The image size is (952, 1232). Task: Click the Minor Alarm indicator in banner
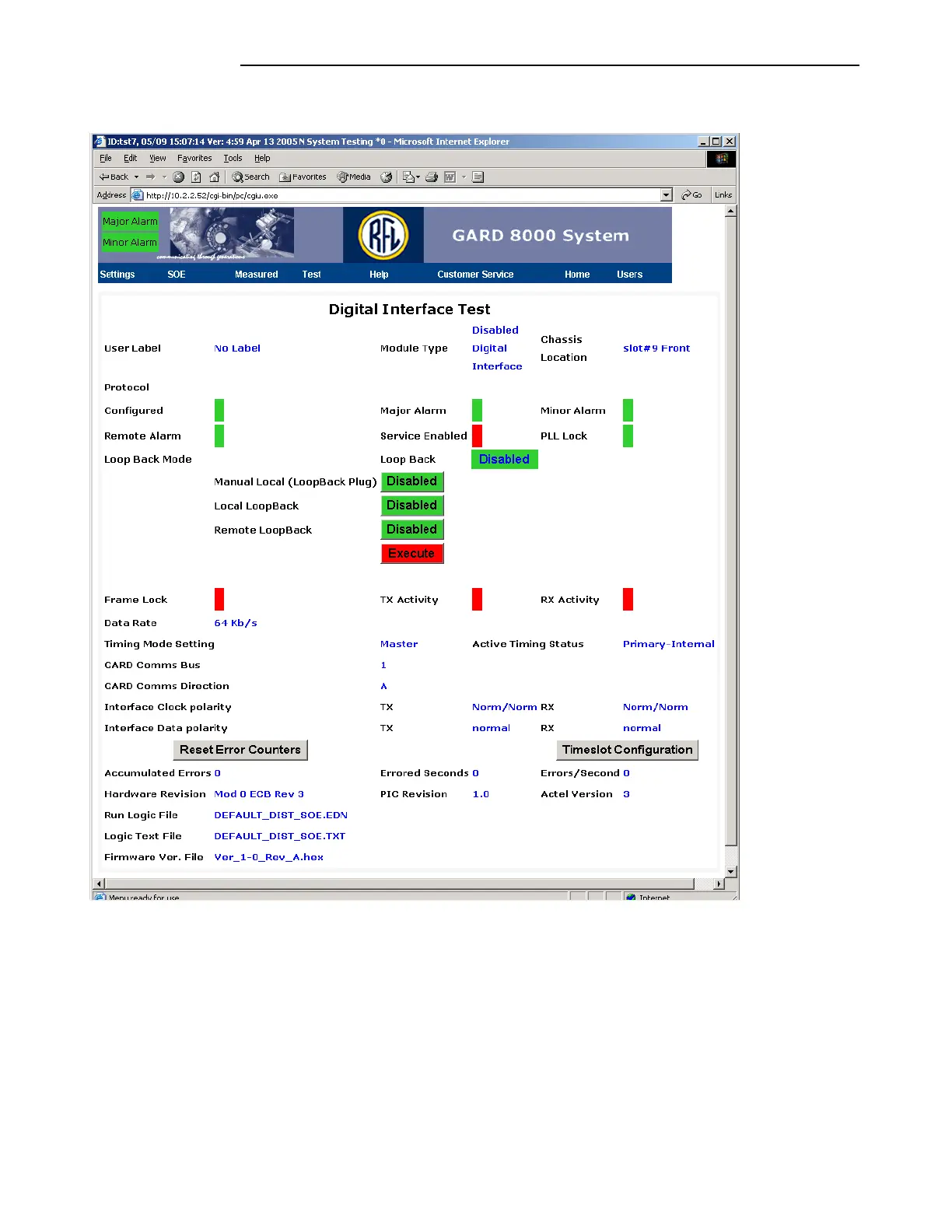130,243
